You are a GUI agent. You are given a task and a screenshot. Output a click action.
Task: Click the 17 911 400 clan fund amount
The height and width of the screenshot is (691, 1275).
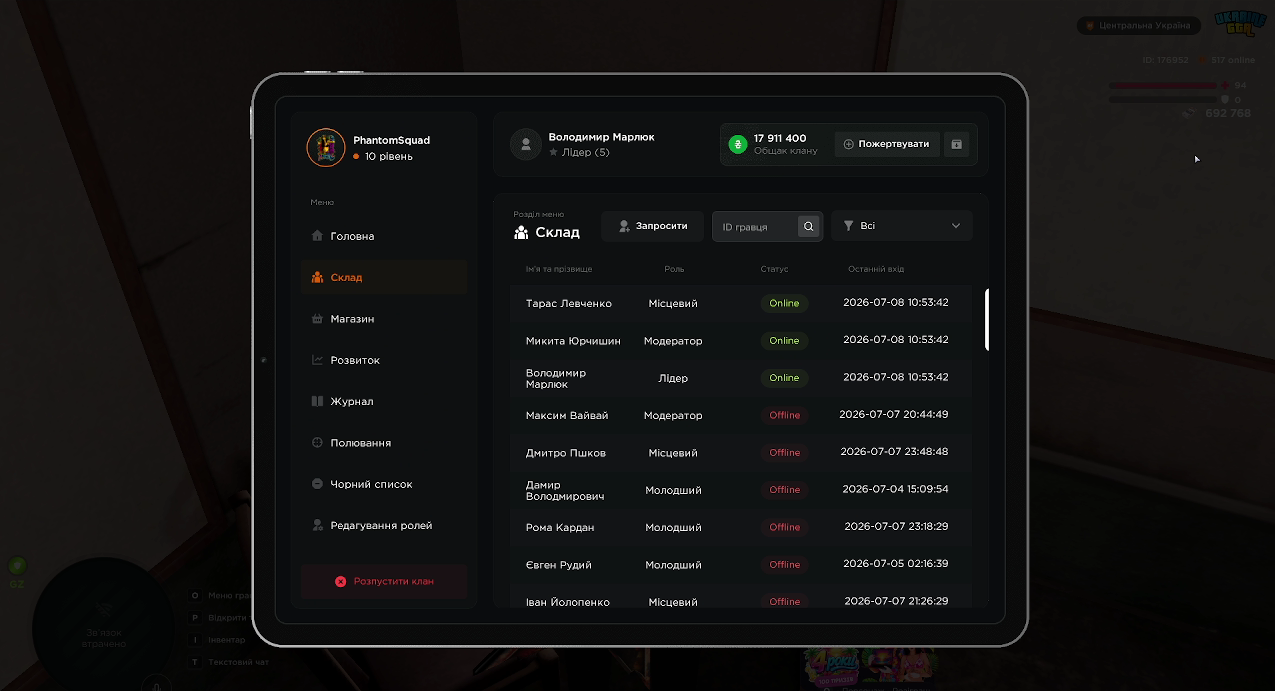coord(780,138)
